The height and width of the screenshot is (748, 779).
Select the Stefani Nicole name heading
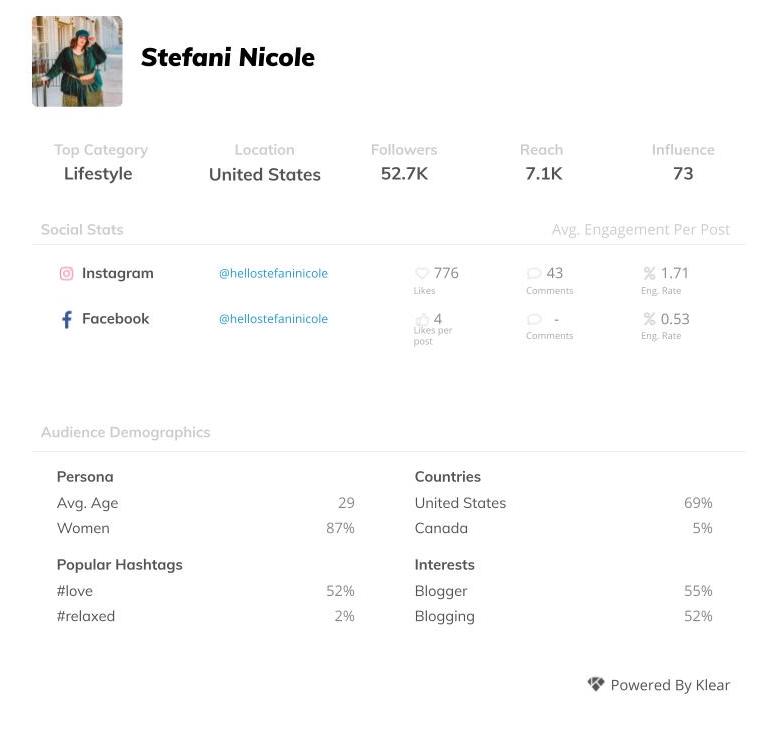(228, 57)
